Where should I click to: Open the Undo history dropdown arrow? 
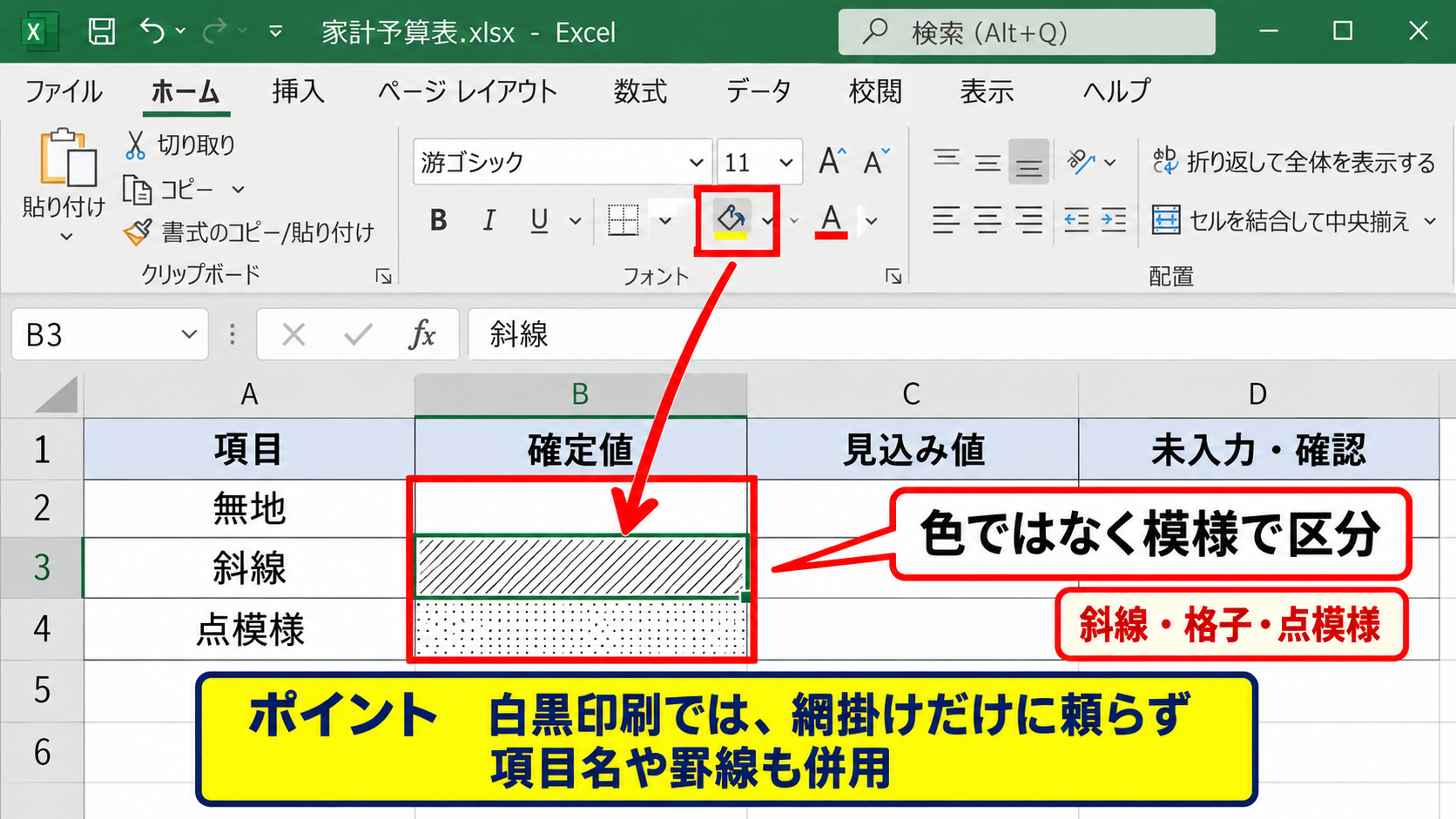[x=181, y=31]
